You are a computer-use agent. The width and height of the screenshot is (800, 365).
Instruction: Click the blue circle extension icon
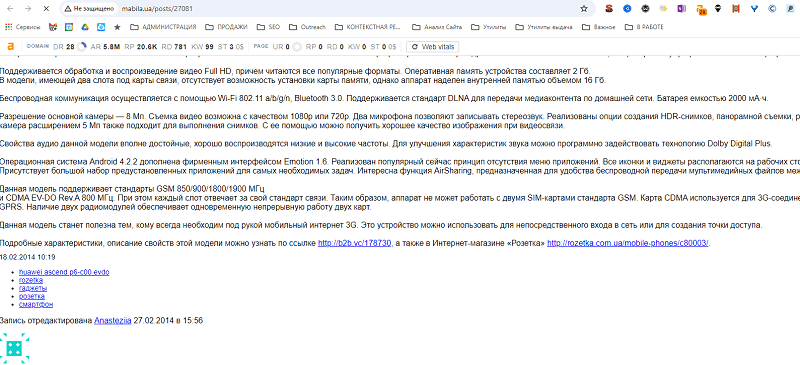click(627, 9)
